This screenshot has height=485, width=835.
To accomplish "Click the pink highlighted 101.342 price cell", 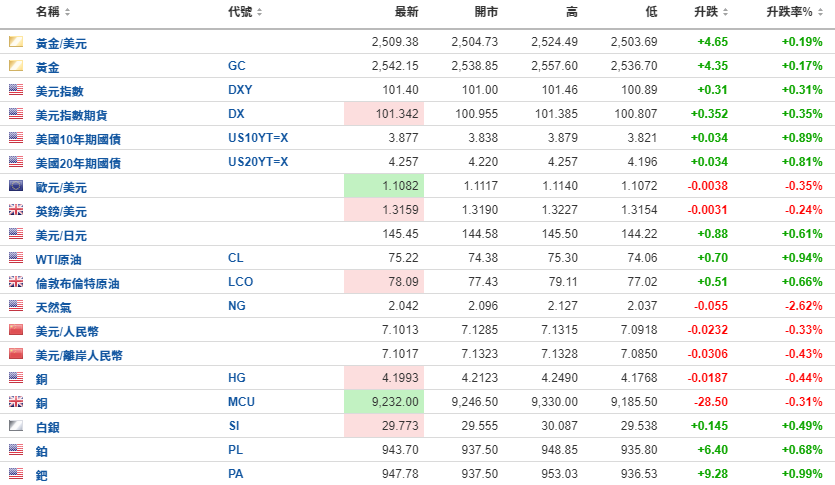I will (x=383, y=114).
